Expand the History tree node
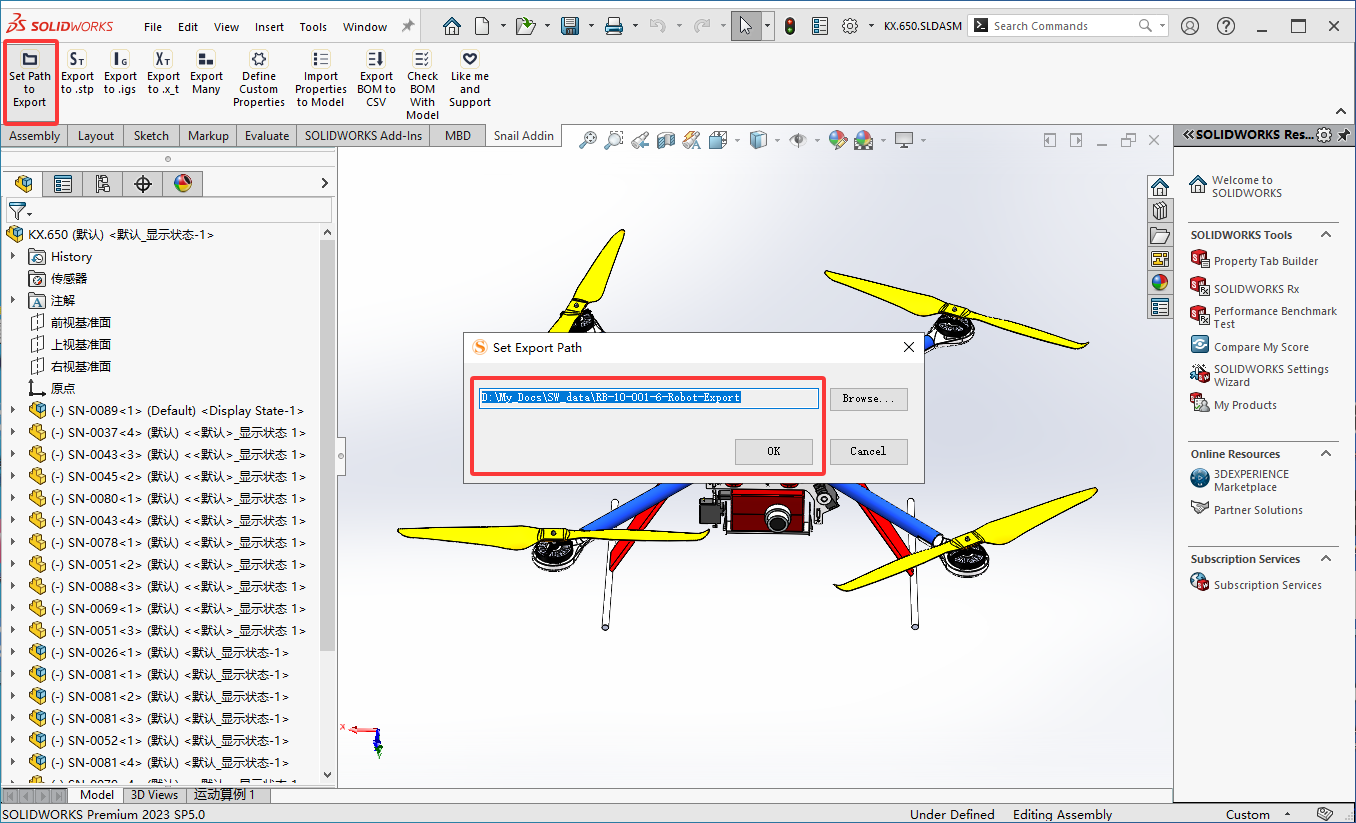1356x823 pixels. (13, 257)
